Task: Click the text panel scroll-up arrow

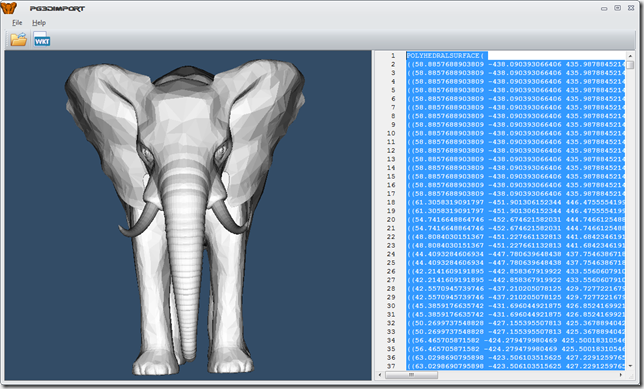Action: pyautogui.click(x=630, y=55)
